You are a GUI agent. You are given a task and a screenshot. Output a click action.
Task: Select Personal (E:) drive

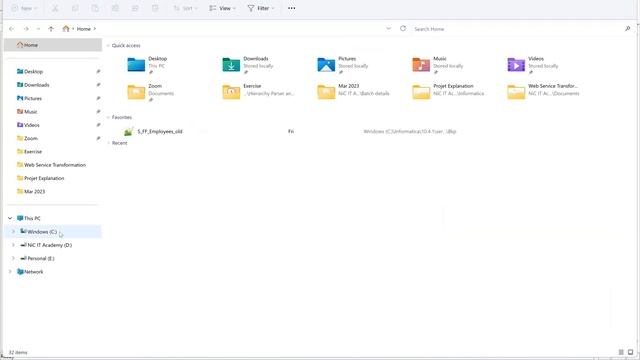pos(40,258)
